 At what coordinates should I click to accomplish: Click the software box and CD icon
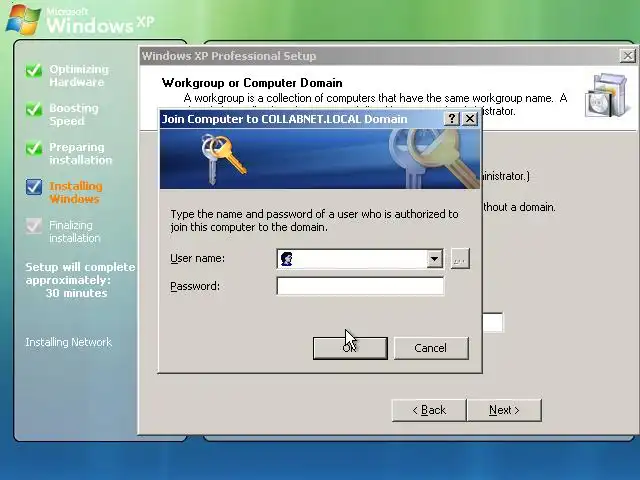pyautogui.click(x=606, y=96)
